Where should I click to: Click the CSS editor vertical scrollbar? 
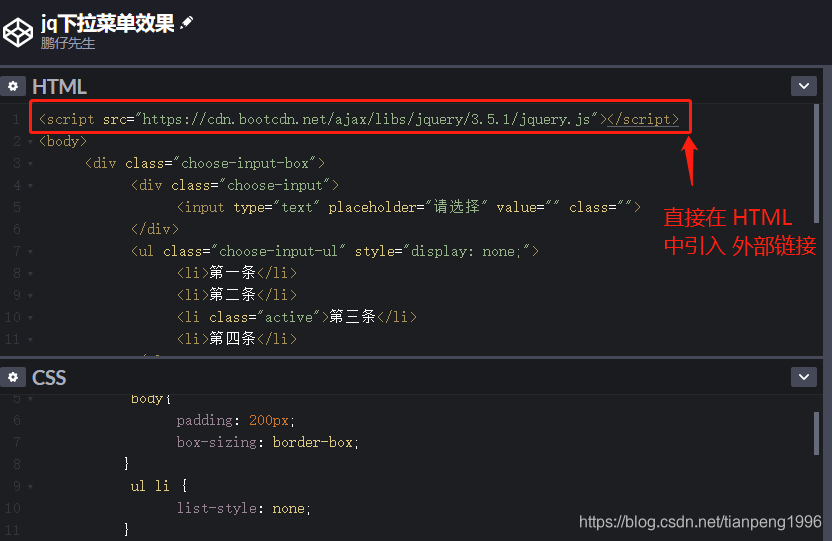pyautogui.click(x=817, y=433)
